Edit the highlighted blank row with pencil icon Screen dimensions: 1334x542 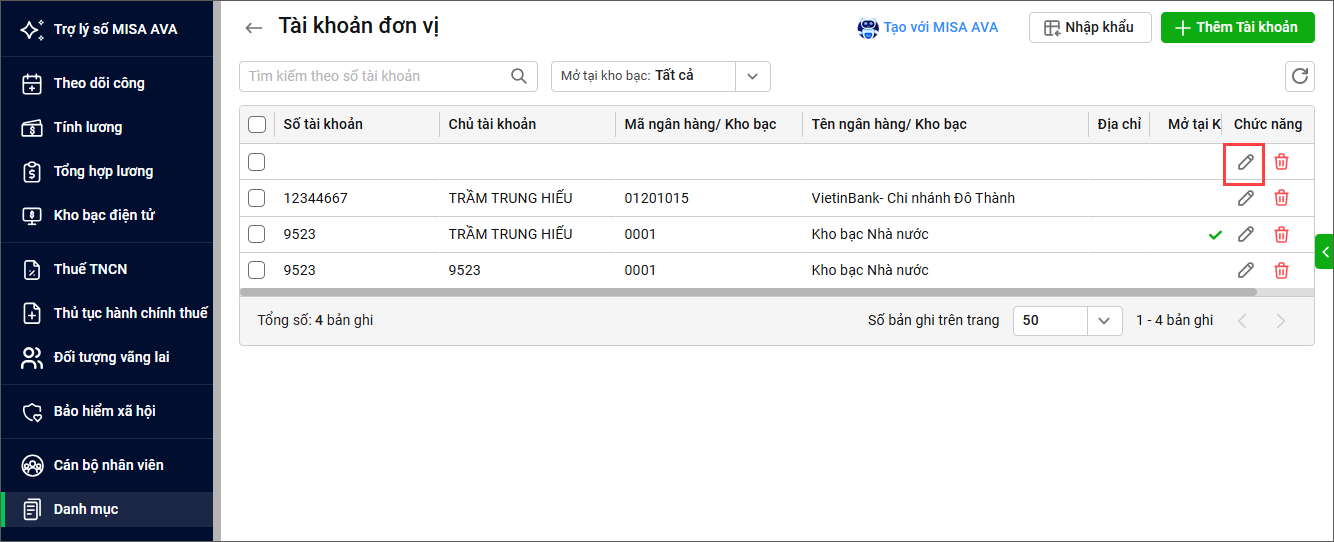point(1245,162)
